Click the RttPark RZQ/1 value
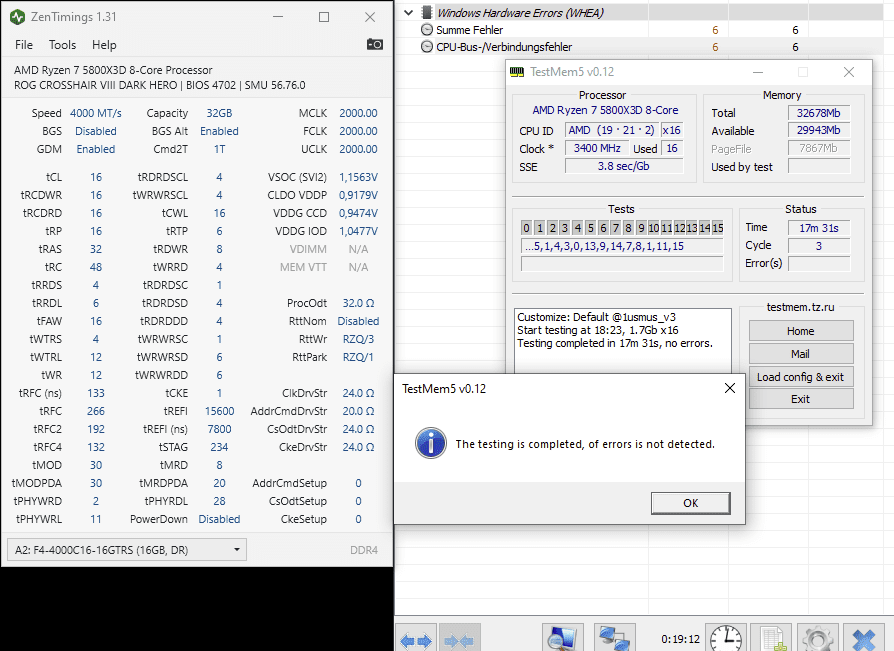This screenshot has width=894, height=651. [358, 357]
